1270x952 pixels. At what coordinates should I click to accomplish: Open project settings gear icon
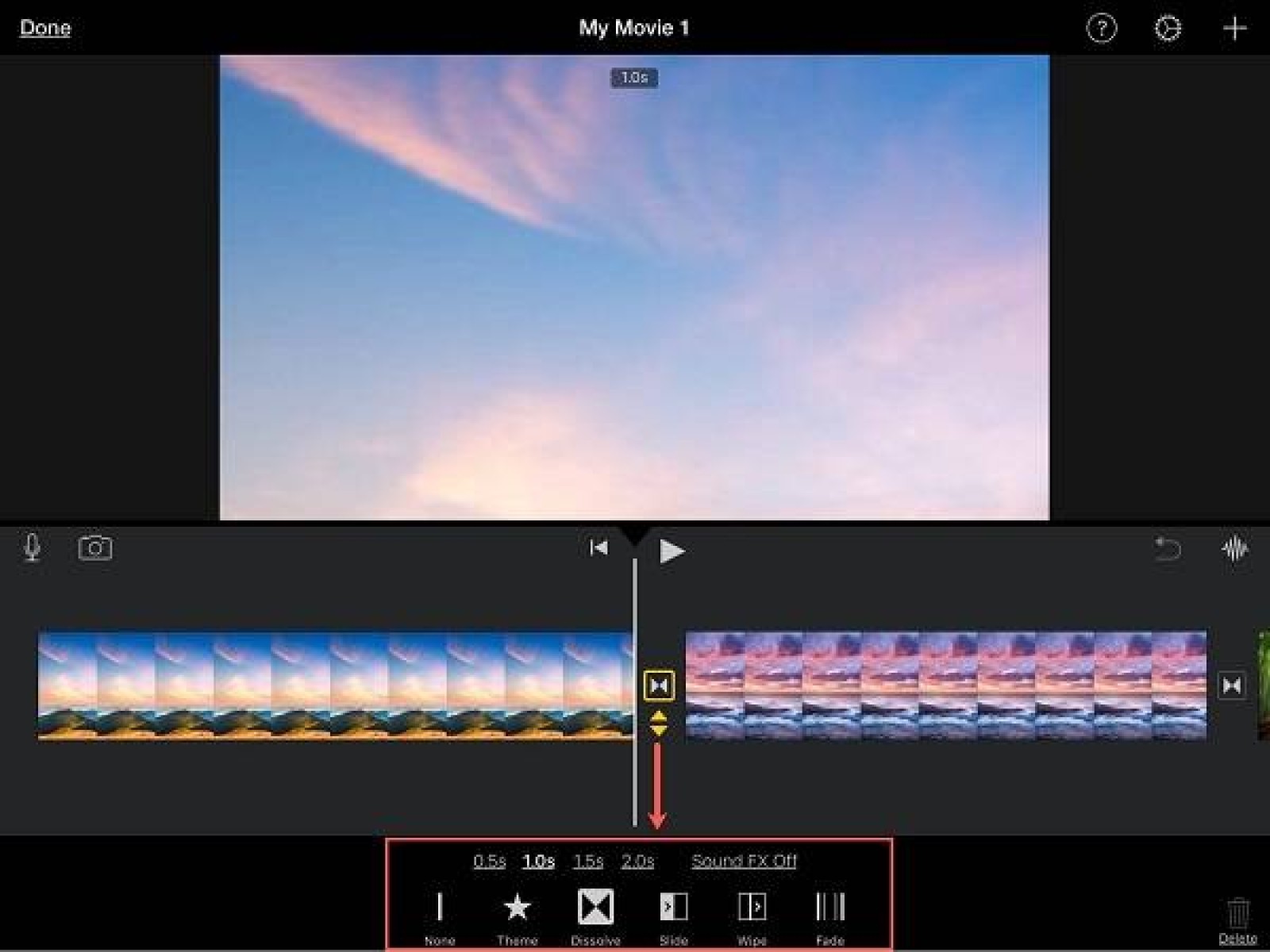[x=1168, y=29]
